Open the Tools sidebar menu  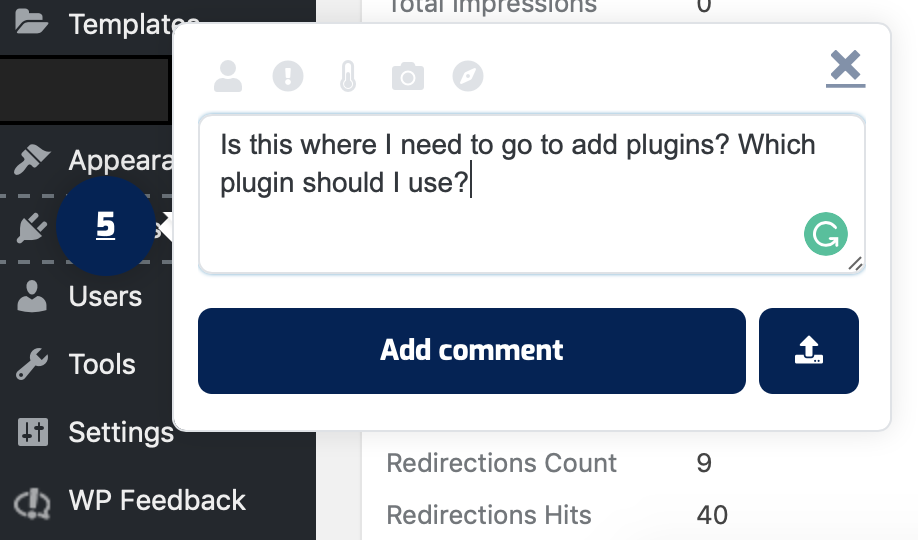(102, 364)
